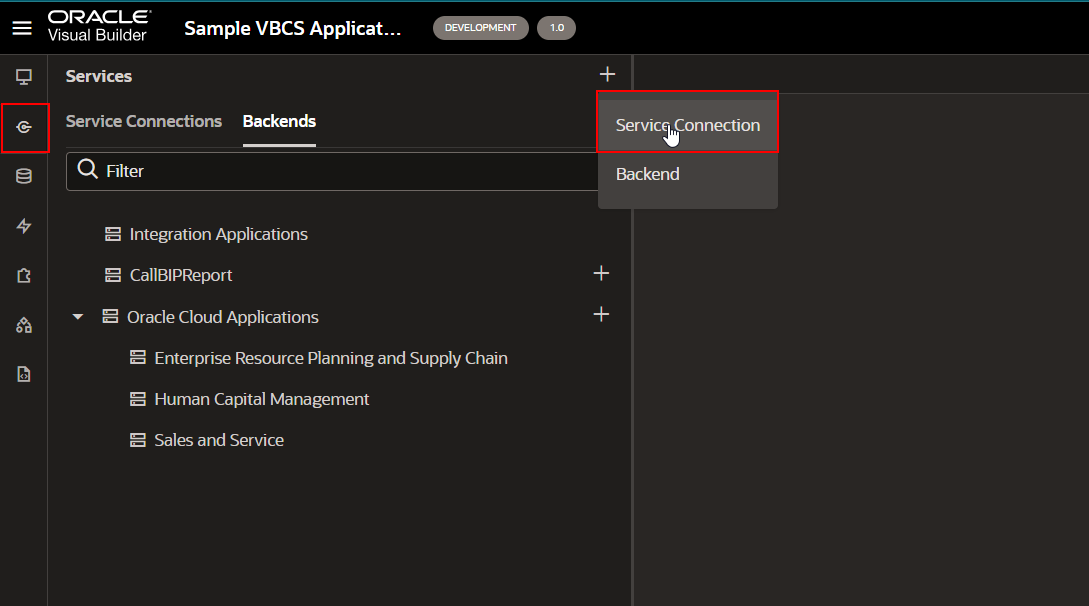Click the Services panel heading
The width and height of the screenshot is (1089, 606).
pyautogui.click(x=99, y=76)
